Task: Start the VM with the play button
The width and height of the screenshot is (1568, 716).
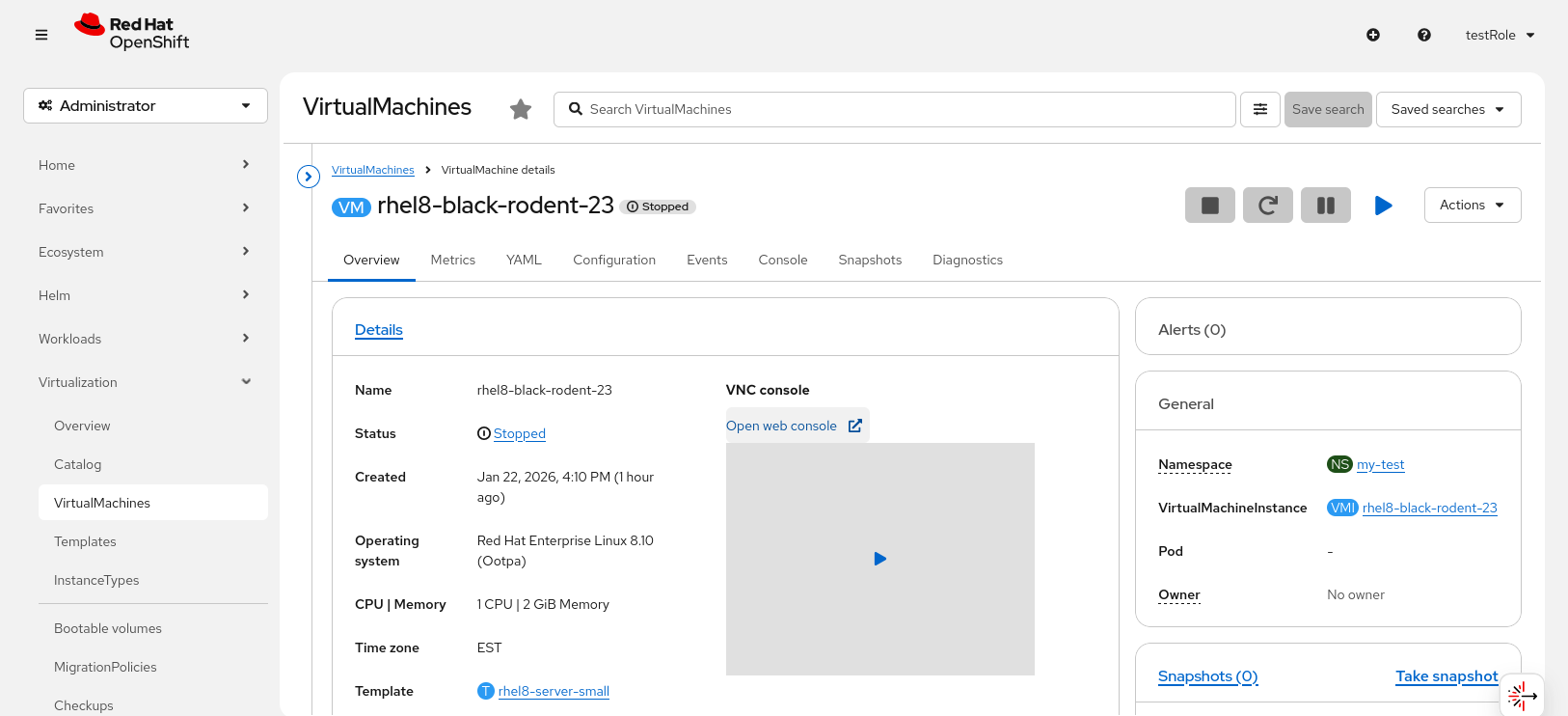Action: (1384, 206)
